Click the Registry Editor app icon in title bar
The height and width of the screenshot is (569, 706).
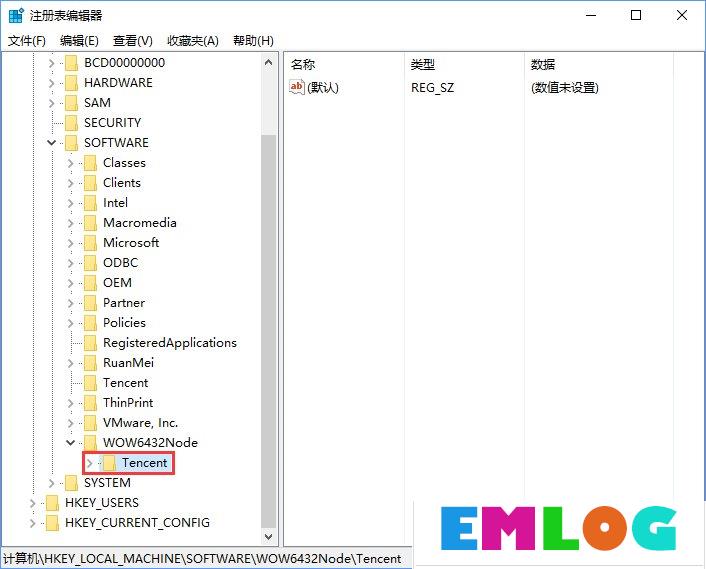click(x=16, y=15)
